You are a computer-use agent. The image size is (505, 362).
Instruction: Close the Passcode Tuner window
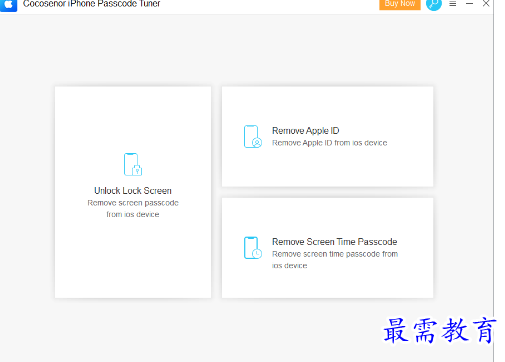[x=486, y=4]
